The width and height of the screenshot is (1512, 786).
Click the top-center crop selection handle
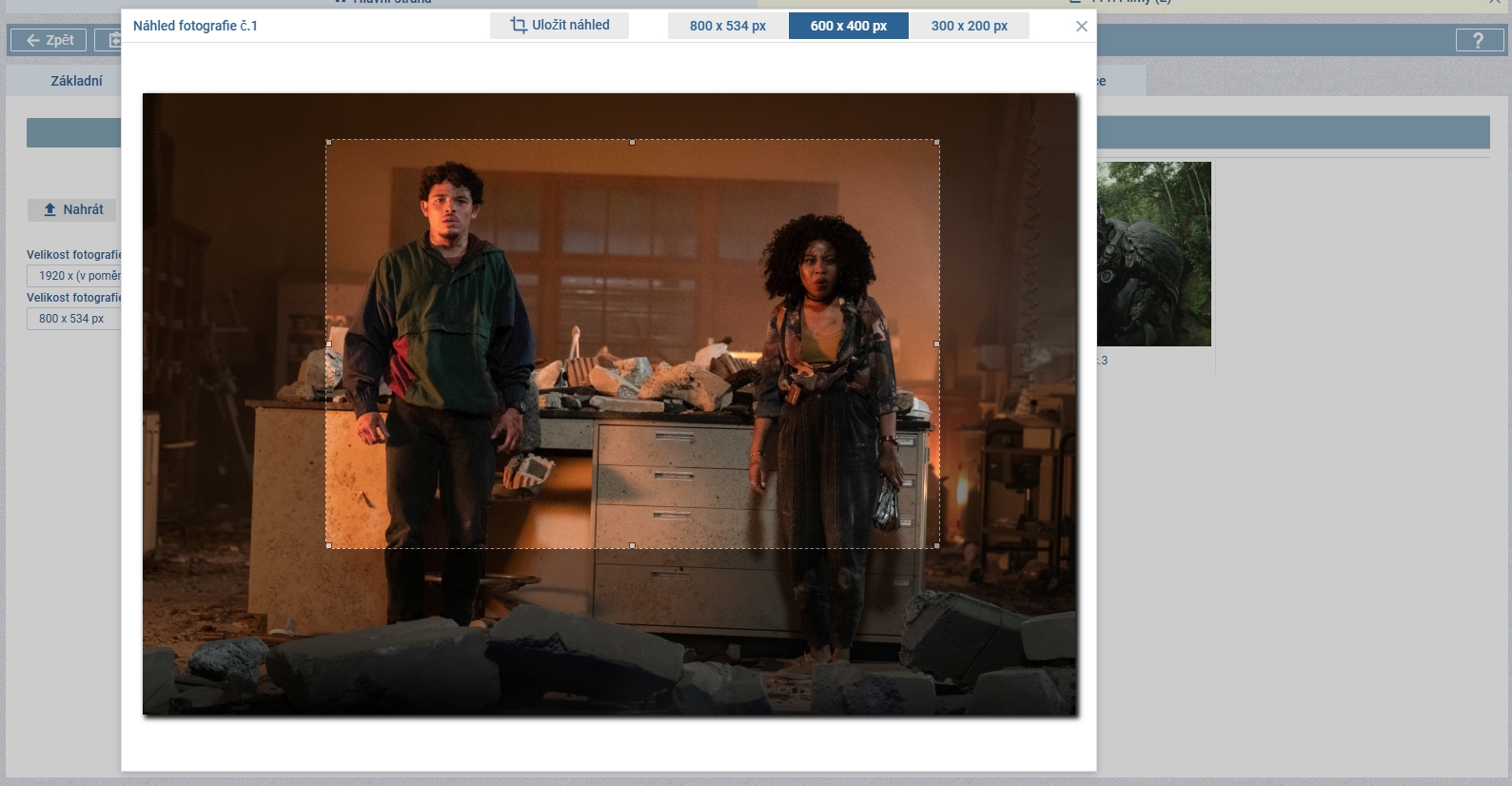[x=633, y=143]
